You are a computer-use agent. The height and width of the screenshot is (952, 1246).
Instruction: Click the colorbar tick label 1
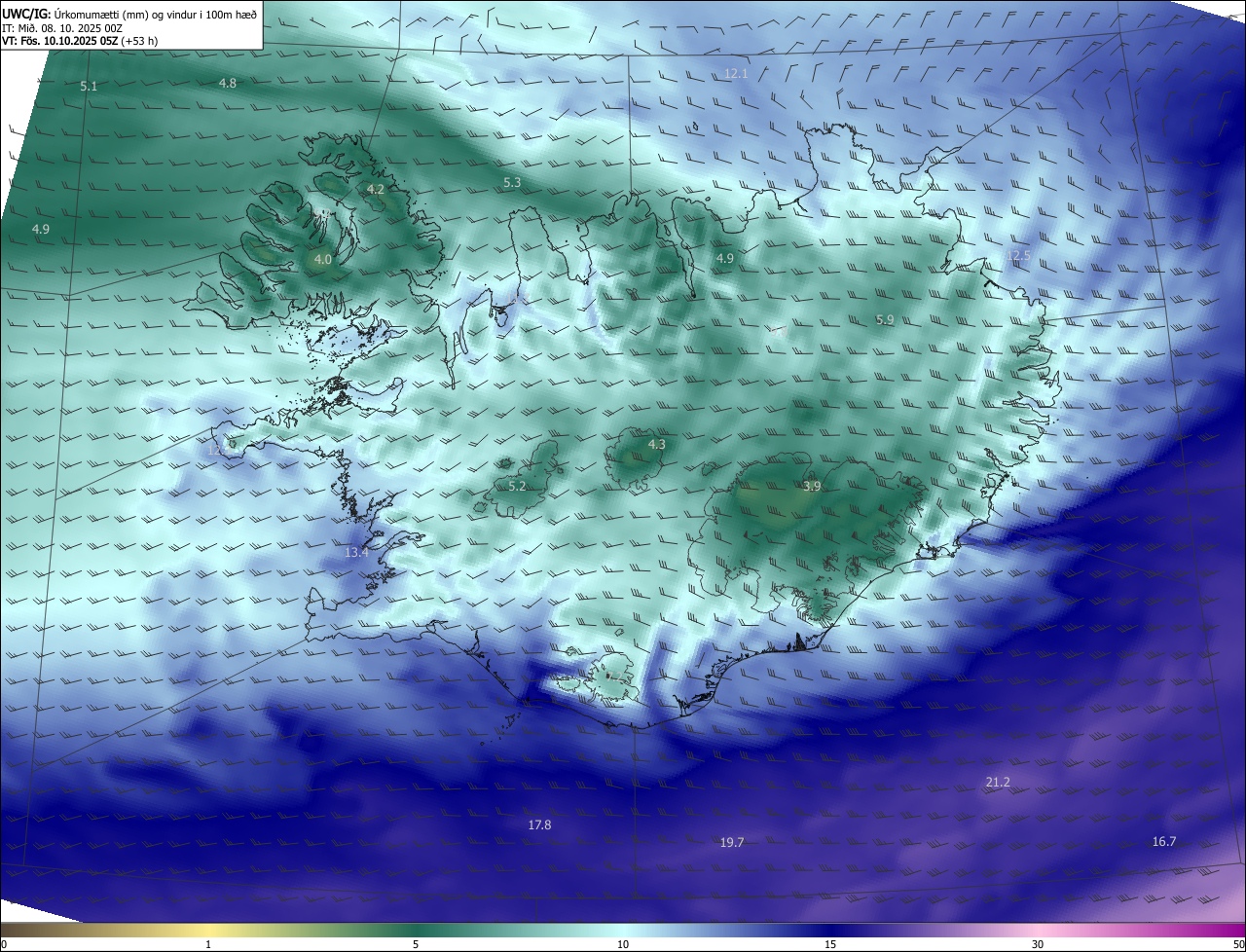208,944
